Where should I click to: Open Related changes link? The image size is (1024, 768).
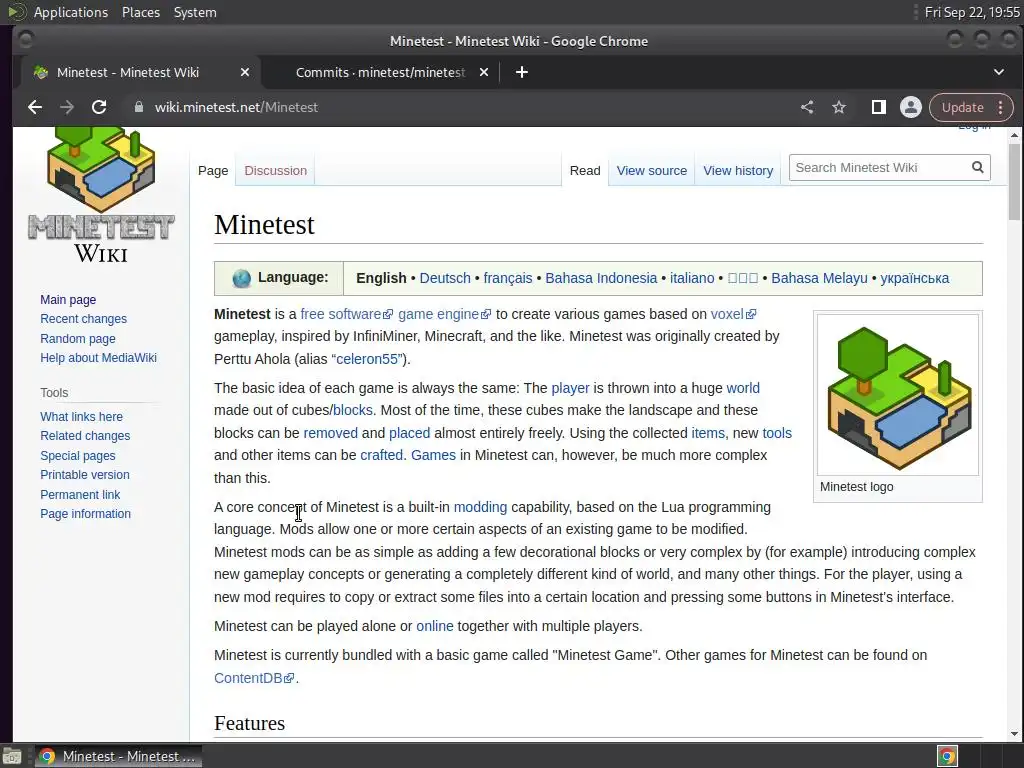point(85,436)
